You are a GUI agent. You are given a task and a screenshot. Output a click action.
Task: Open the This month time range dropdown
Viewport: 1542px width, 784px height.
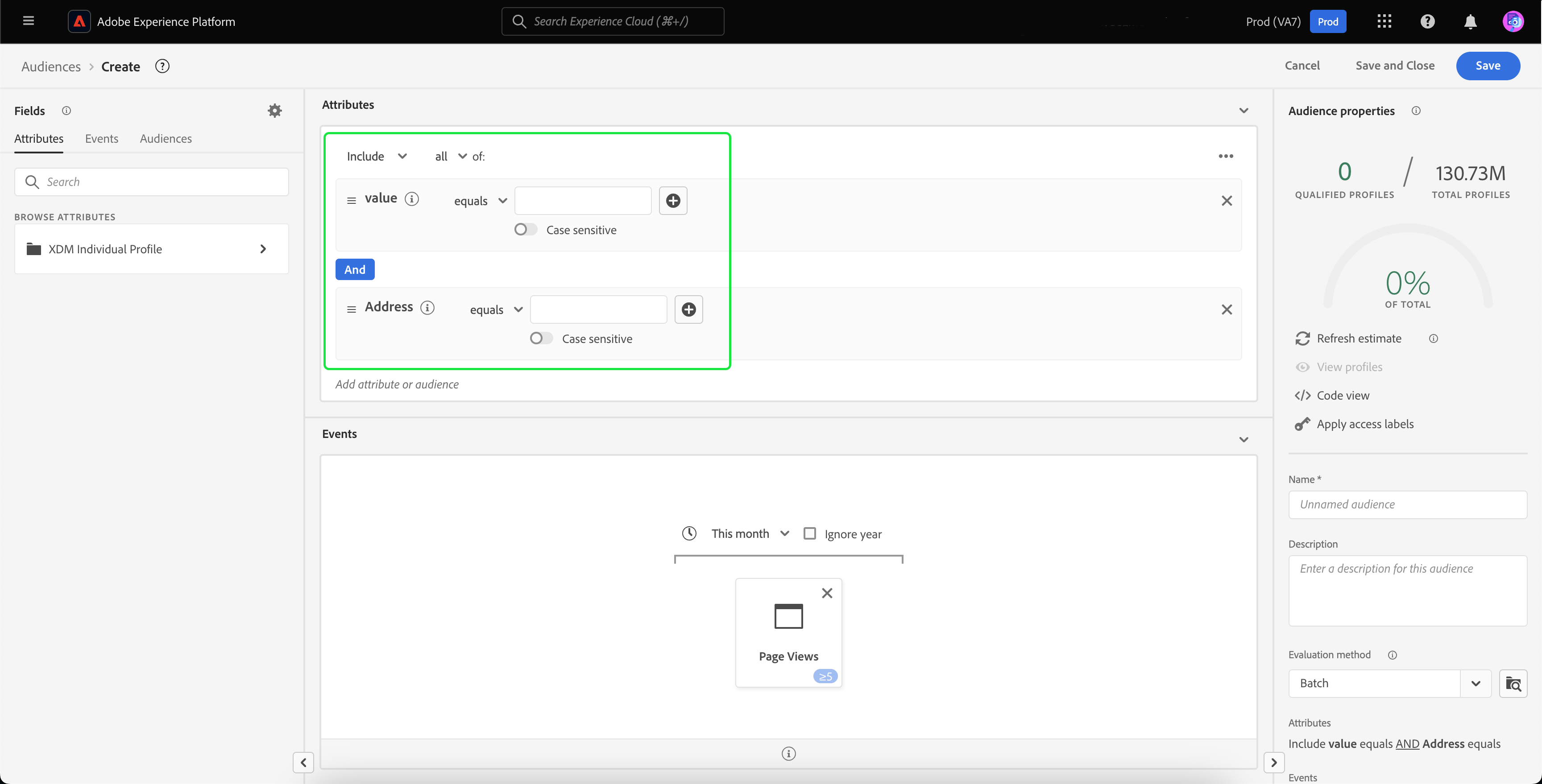click(750, 533)
